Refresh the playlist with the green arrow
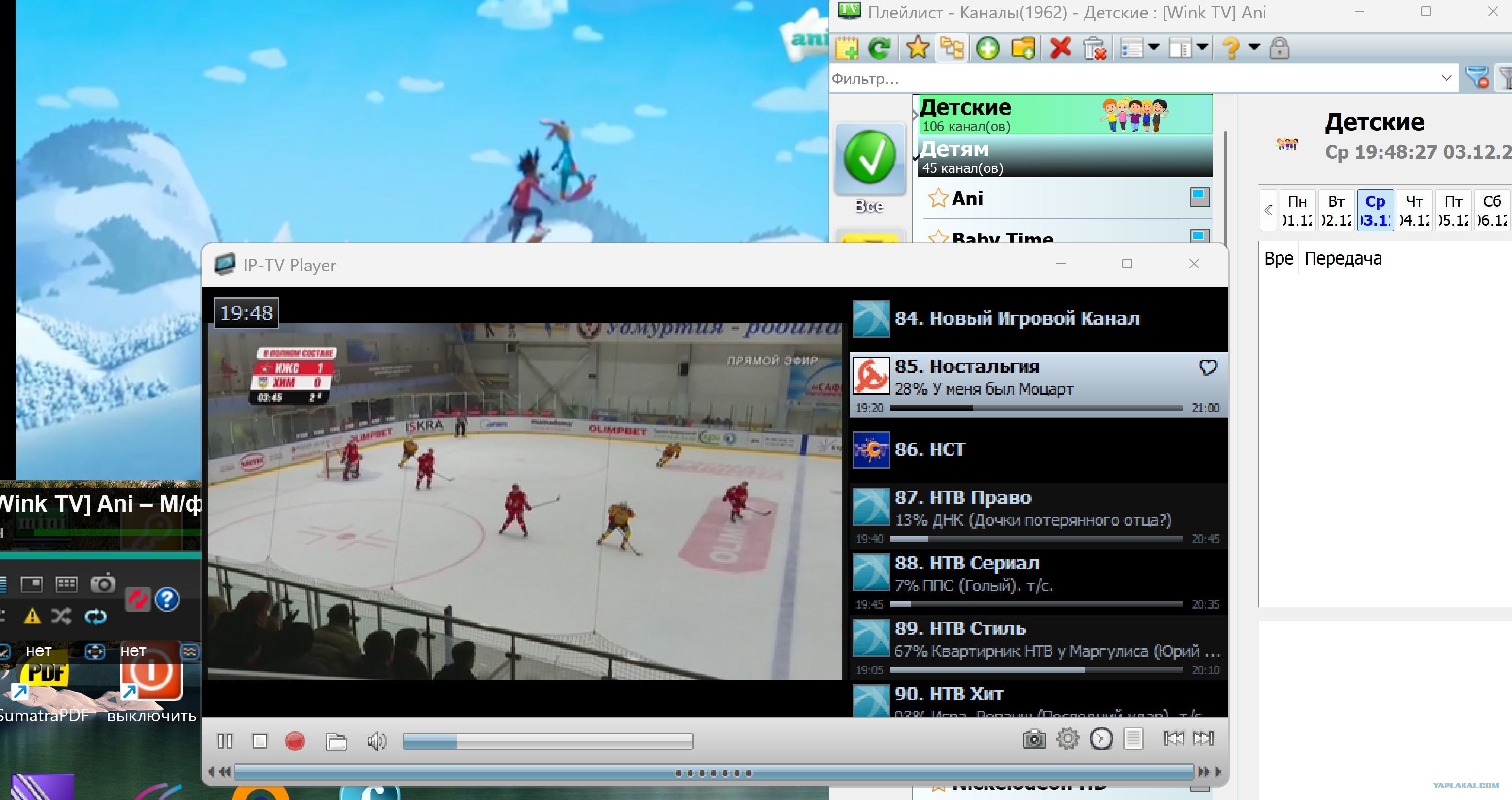The width and height of the screenshot is (1512, 800). click(879, 48)
